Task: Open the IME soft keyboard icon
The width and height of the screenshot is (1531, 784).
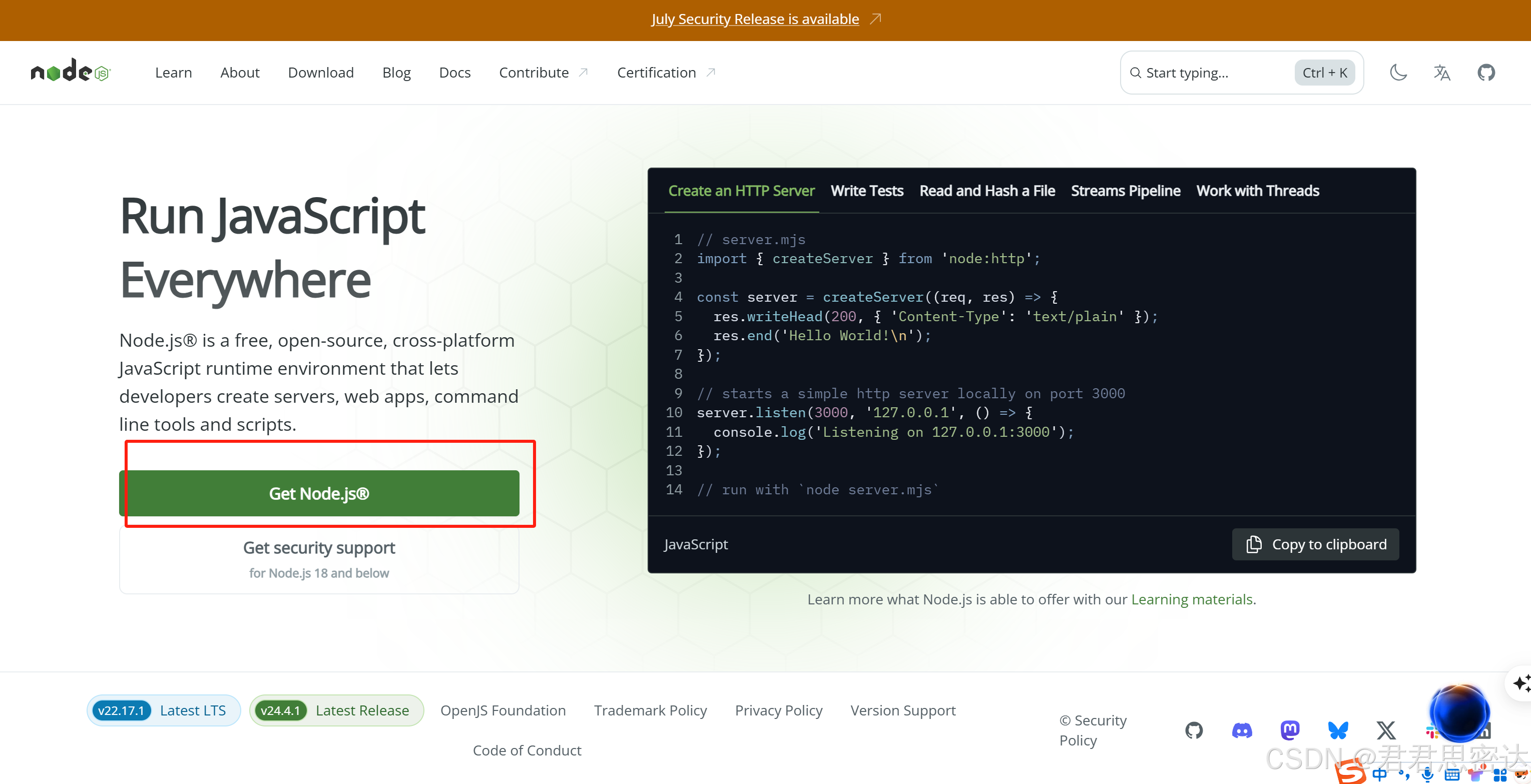Action: (1451, 774)
